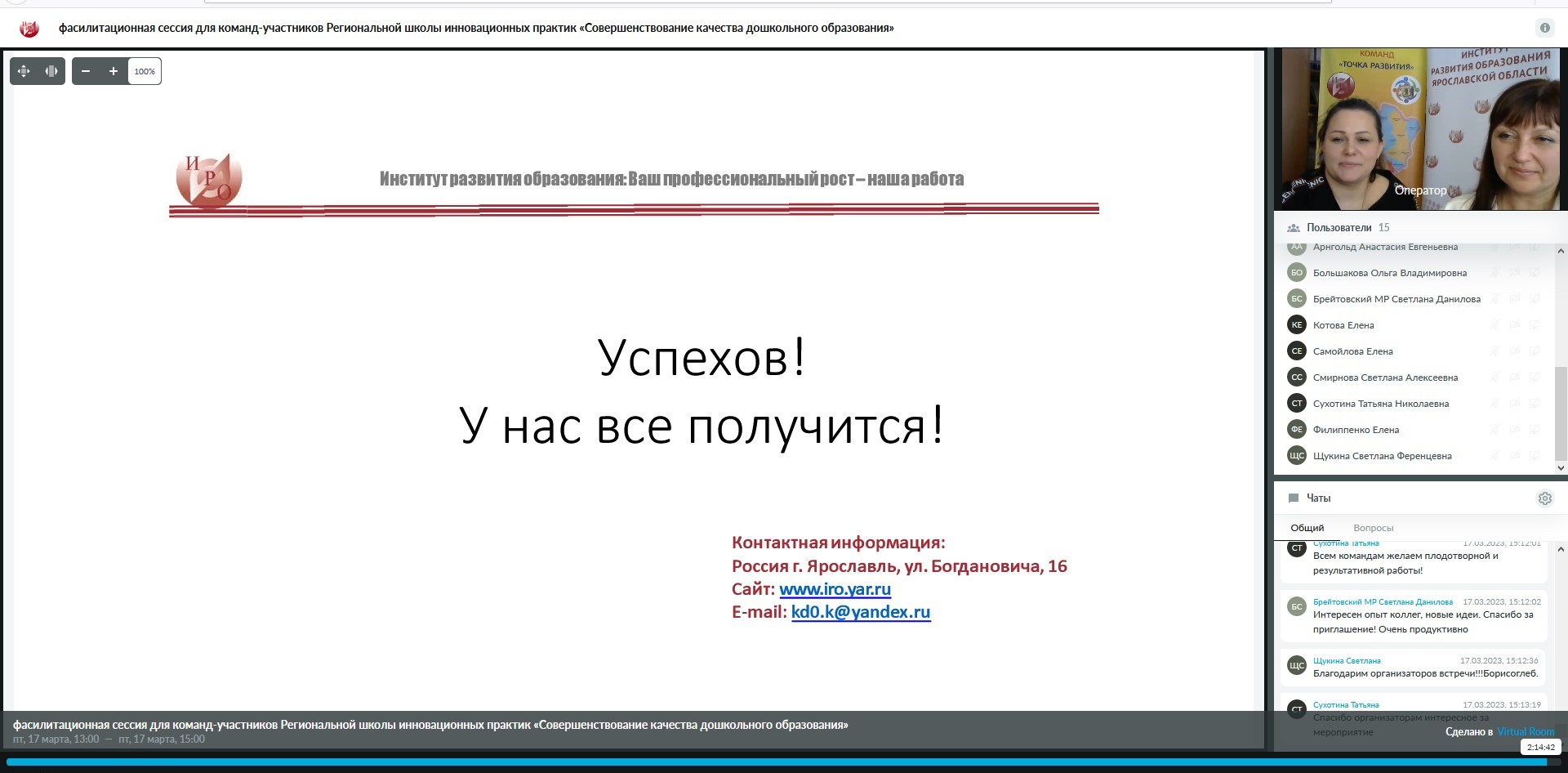
Task: Click the Оператор webcam video thumbnail
Action: pos(1420,129)
